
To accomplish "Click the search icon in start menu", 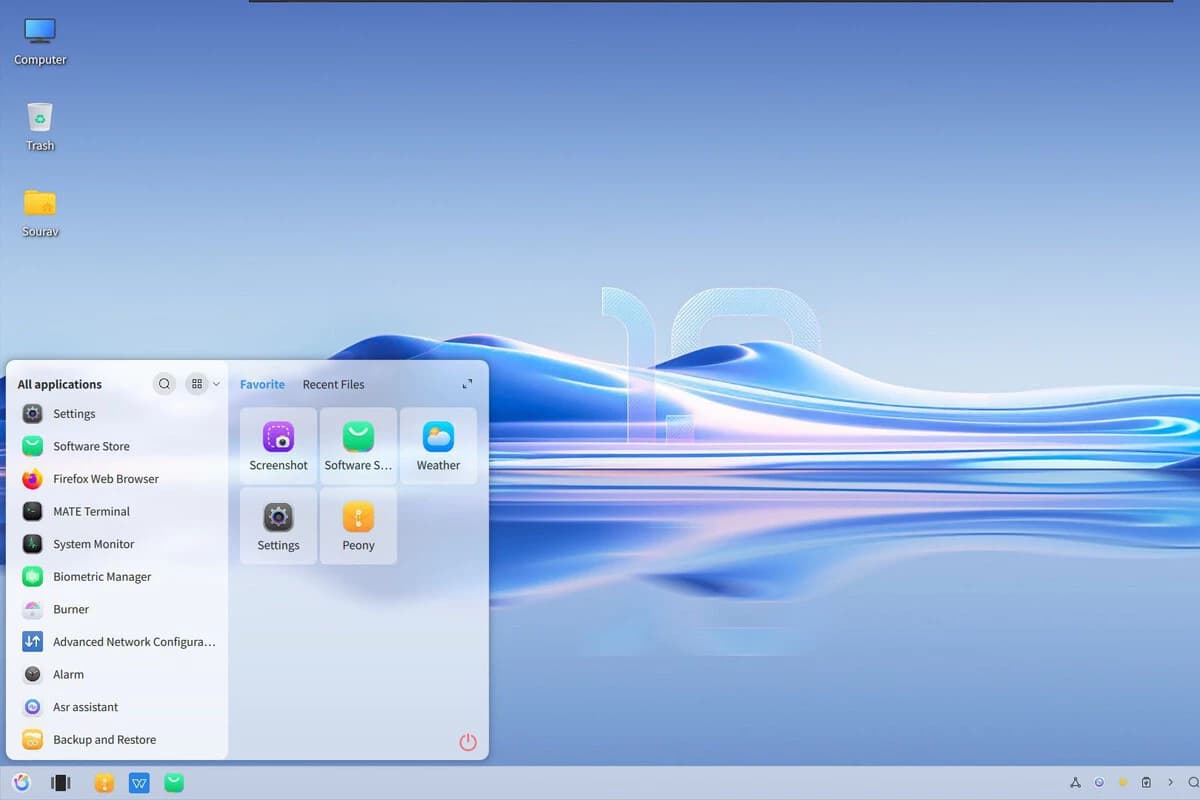I will click(x=165, y=384).
